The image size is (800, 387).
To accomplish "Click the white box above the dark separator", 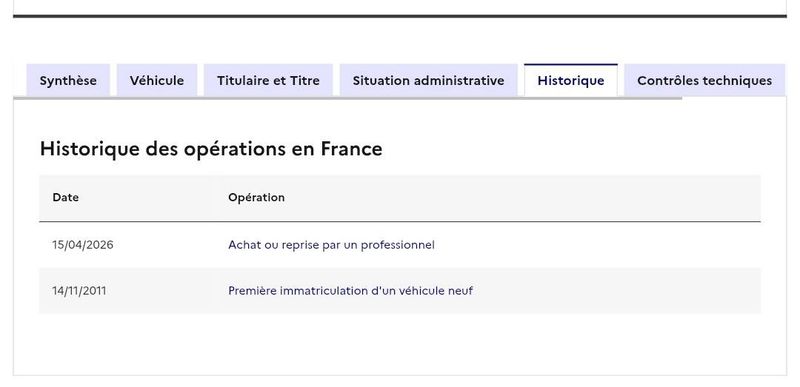I will click(x=400, y=7).
